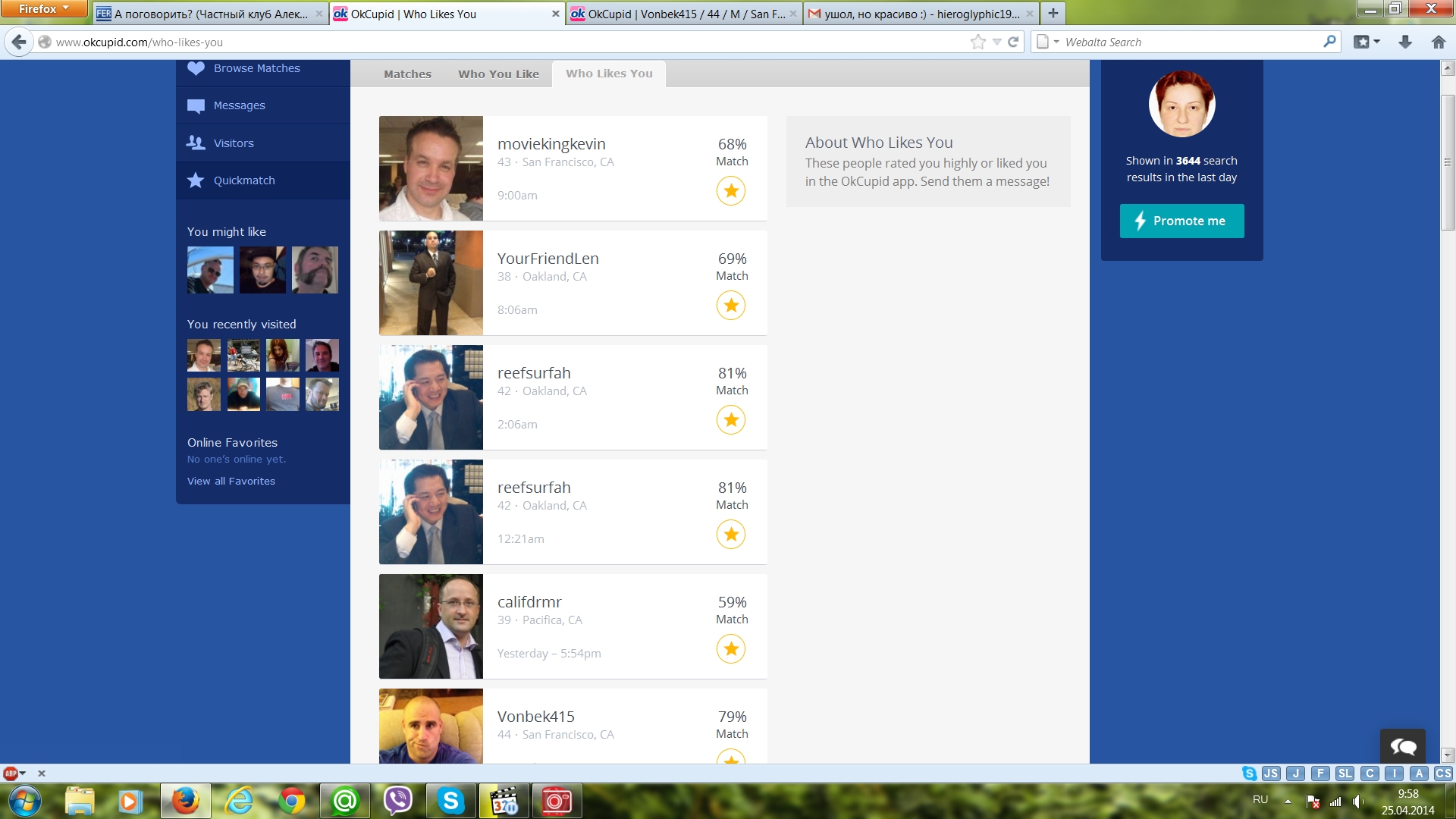
Task: Open Messages from sidebar
Action: (x=239, y=105)
